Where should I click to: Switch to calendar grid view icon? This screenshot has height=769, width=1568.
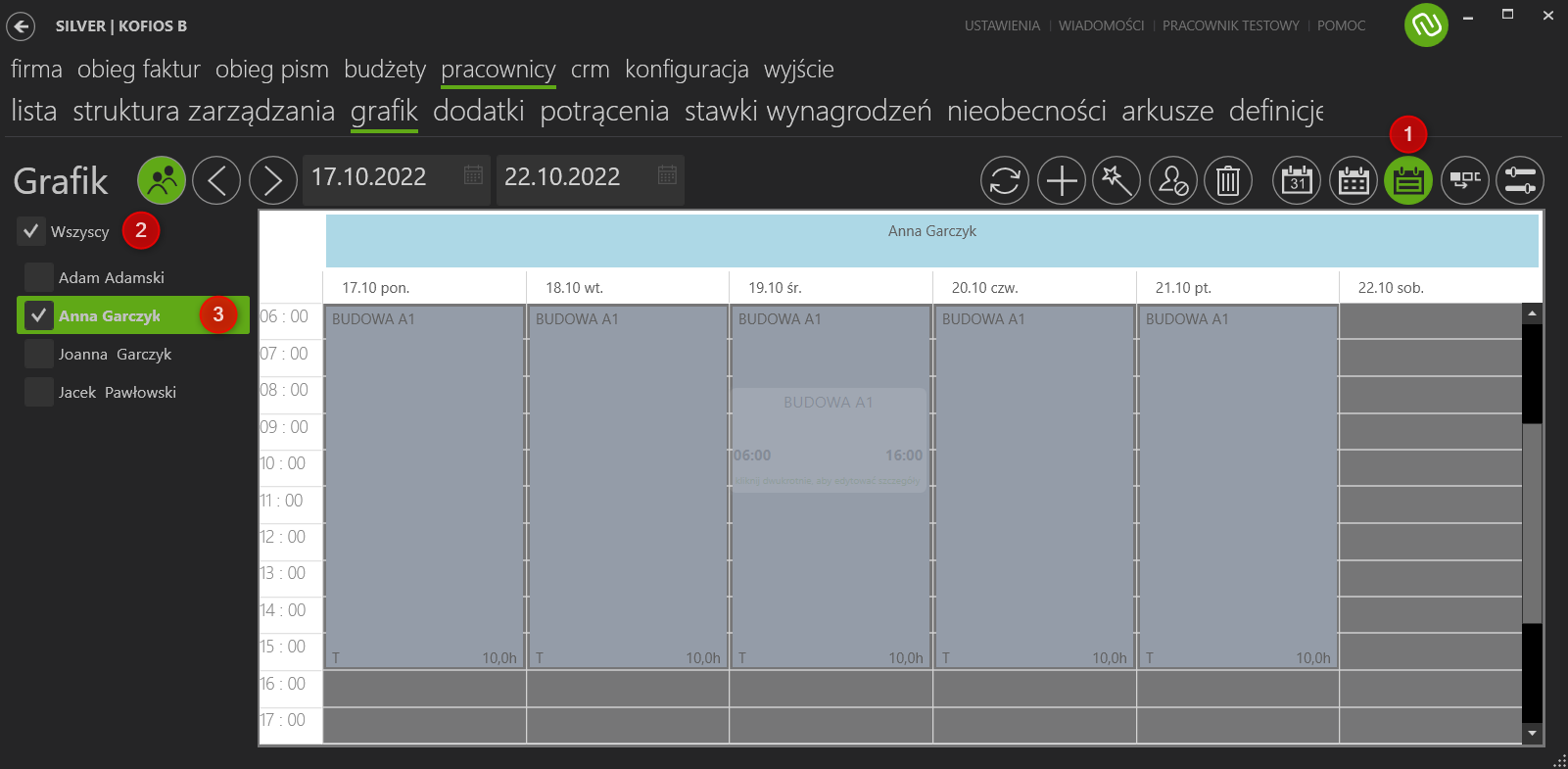click(1354, 180)
